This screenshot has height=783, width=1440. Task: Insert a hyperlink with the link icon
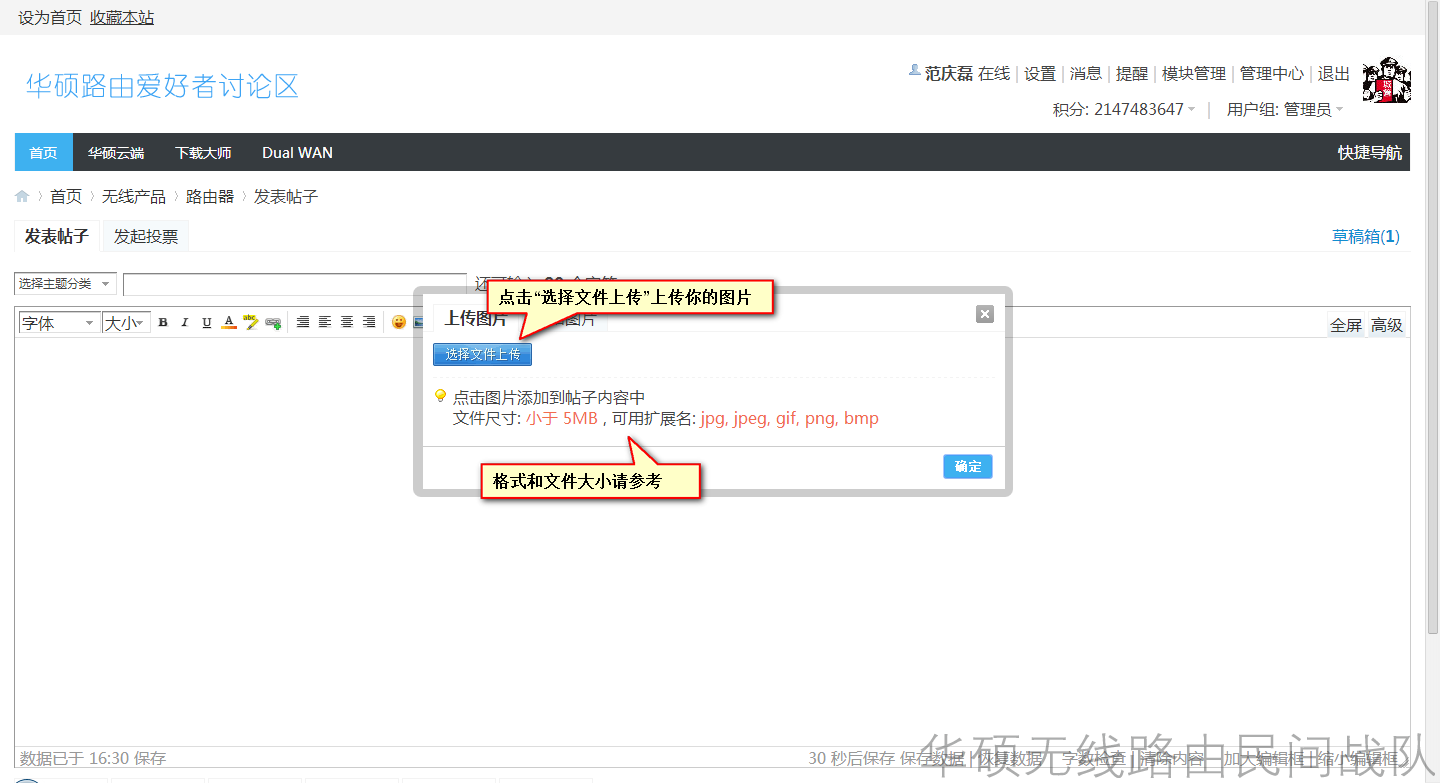[x=273, y=322]
